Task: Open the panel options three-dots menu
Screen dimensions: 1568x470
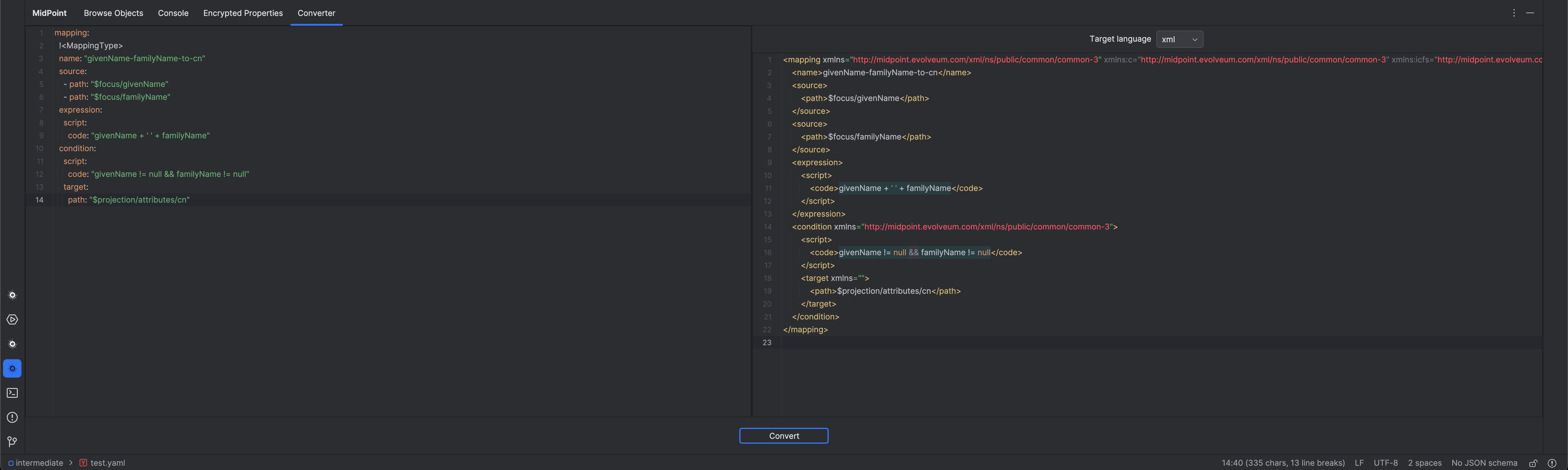Action: (x=1514, y=13)
